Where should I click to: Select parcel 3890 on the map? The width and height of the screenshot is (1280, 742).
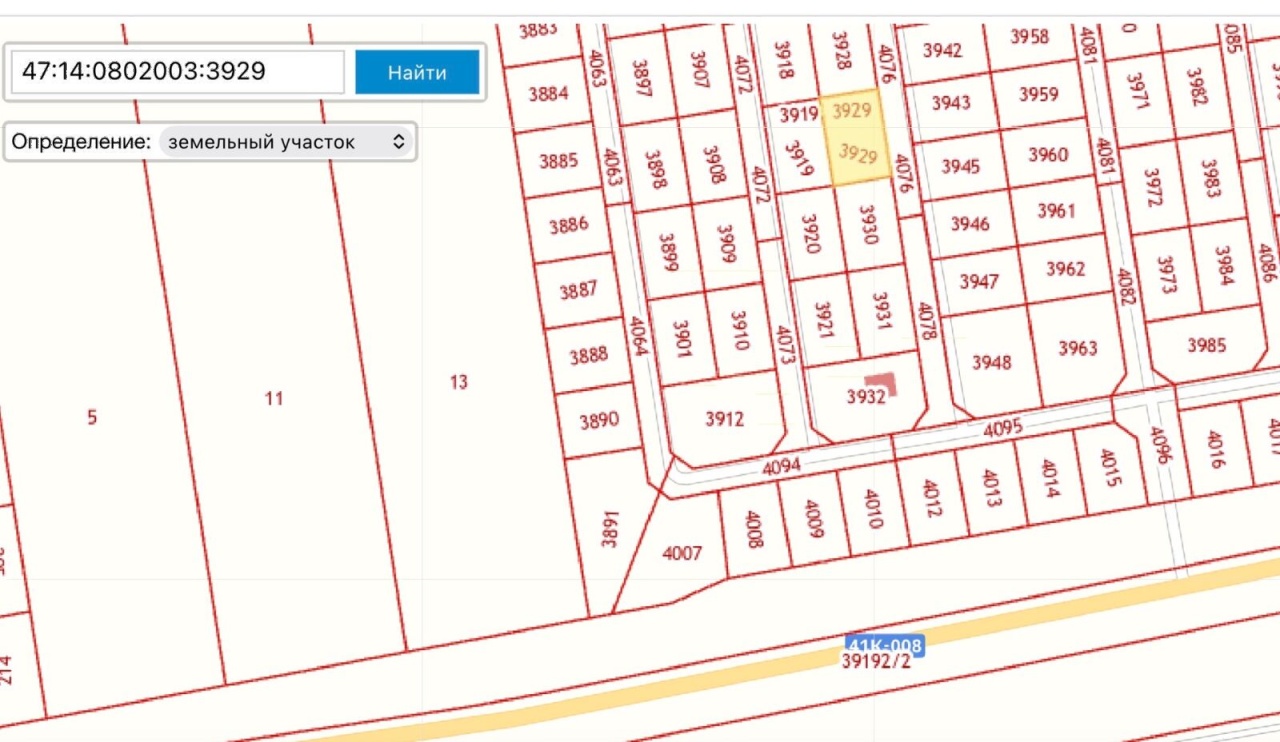click(599, 420)
